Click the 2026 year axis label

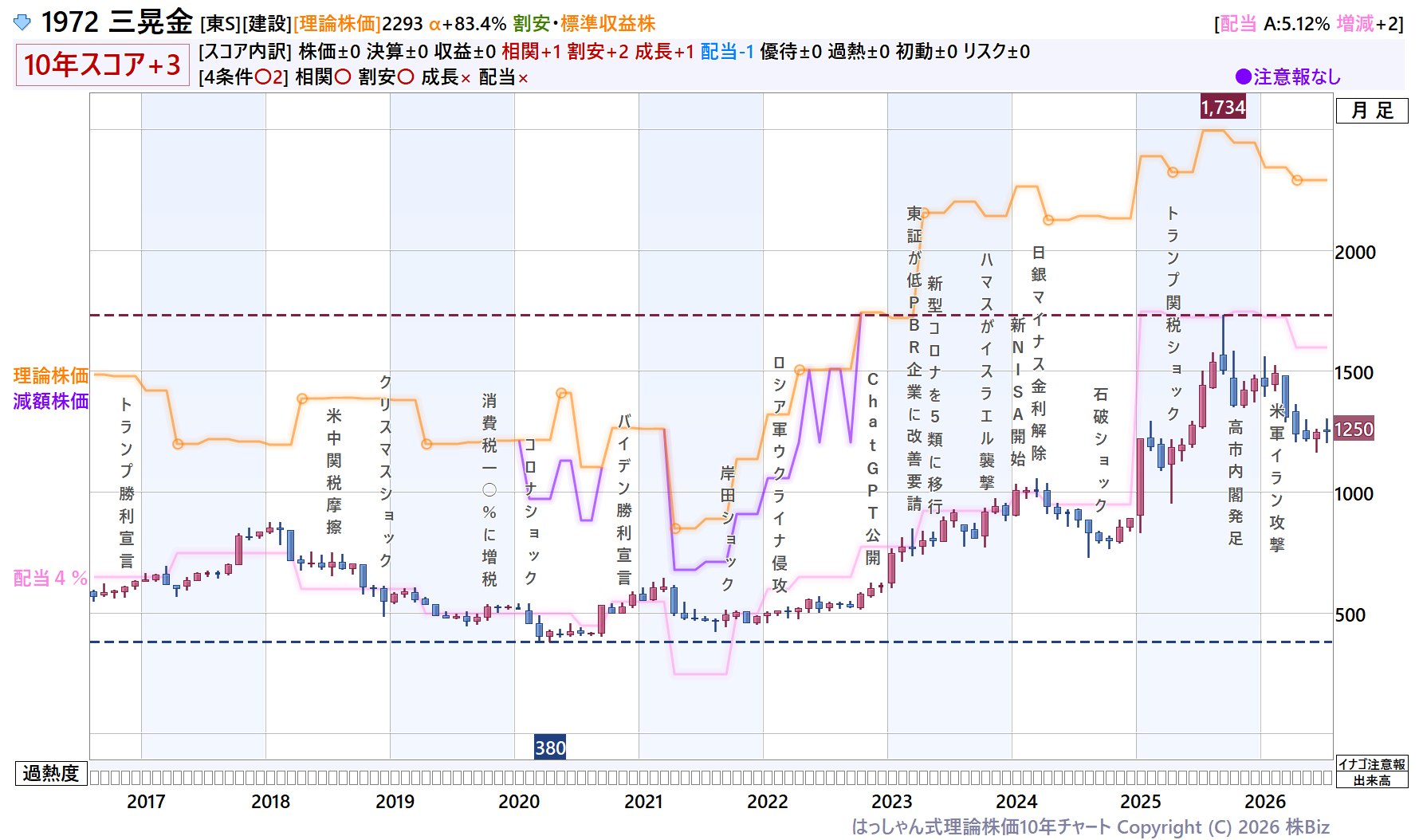click(x=1265, y=802)
